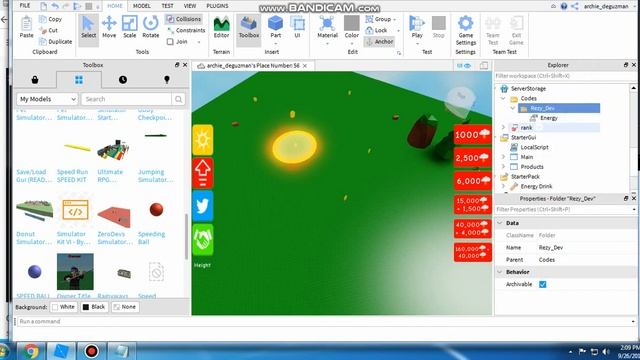This screenshot has height=360, width=640.
Task: Click the Twitter bird GUI button
Action: click(x=202, y=206)
